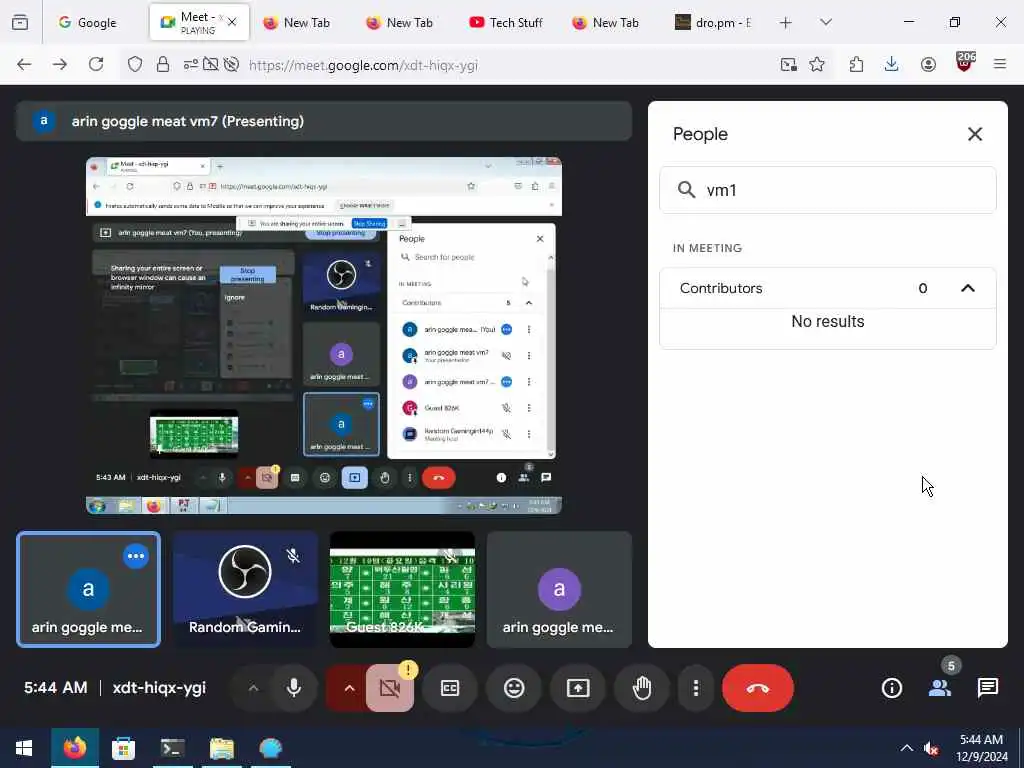Go back in browser history

[x=24, y=64]
